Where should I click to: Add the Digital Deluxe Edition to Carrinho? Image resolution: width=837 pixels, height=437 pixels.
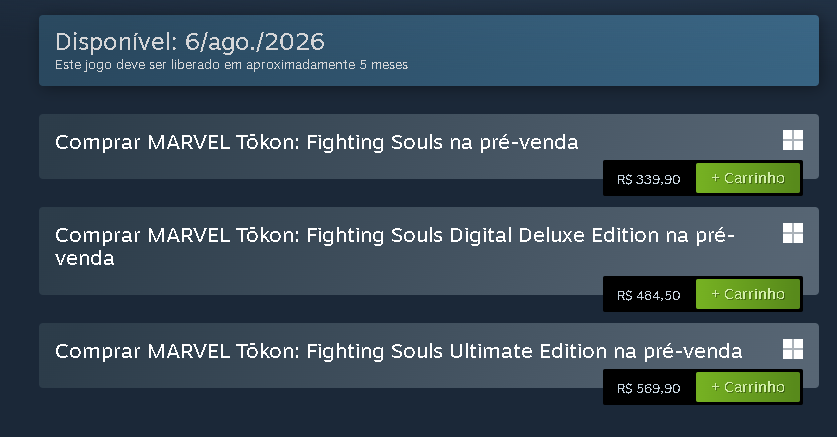748,294
